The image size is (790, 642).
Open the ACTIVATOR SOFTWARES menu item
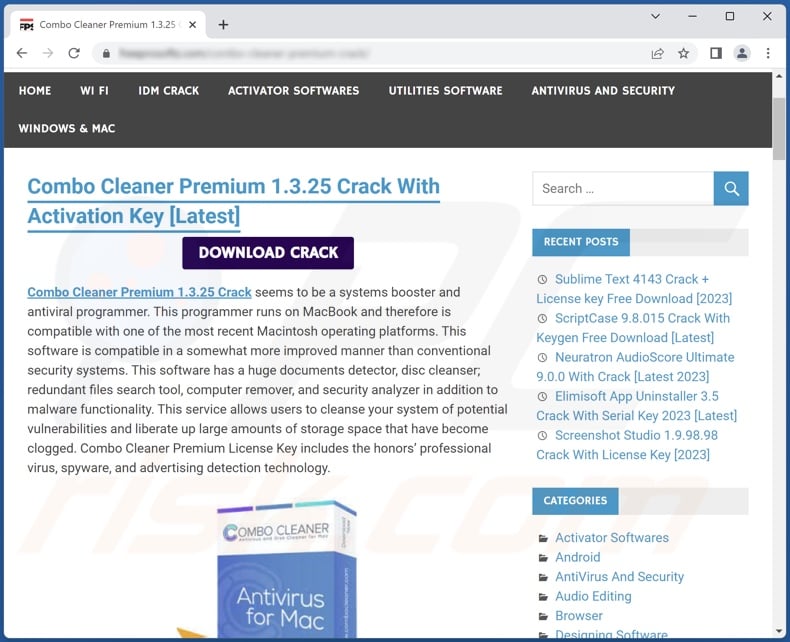pyautogui.click(x=294, y=91)
